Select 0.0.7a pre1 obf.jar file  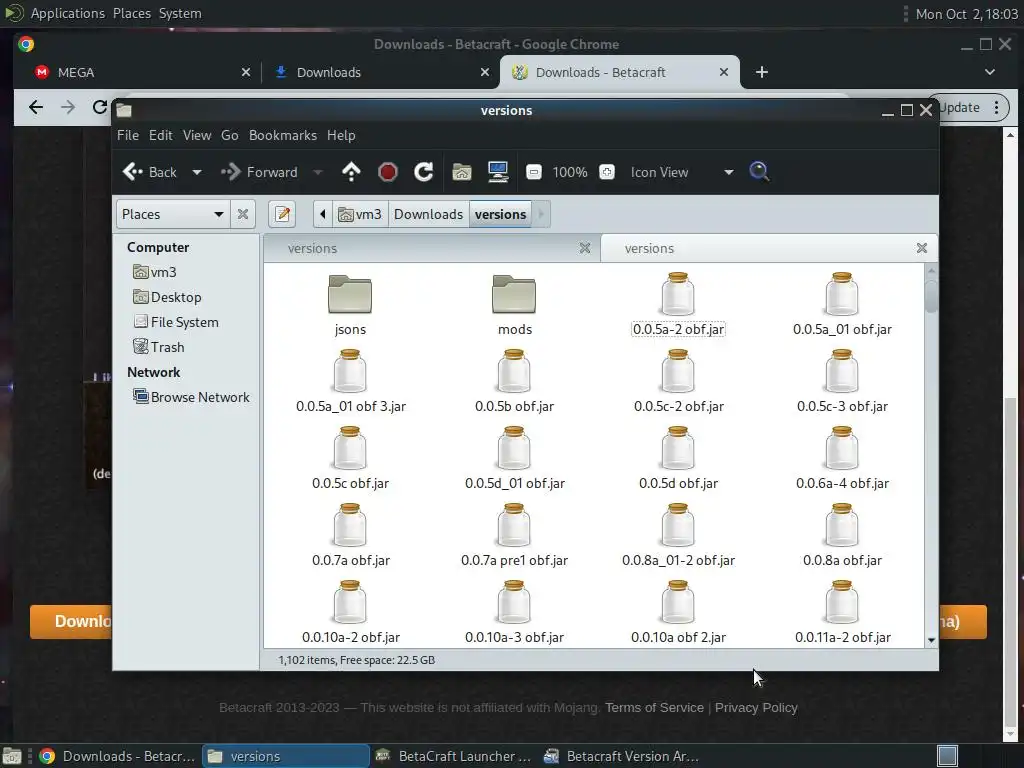pyautogui.click(x=515, y=536)
